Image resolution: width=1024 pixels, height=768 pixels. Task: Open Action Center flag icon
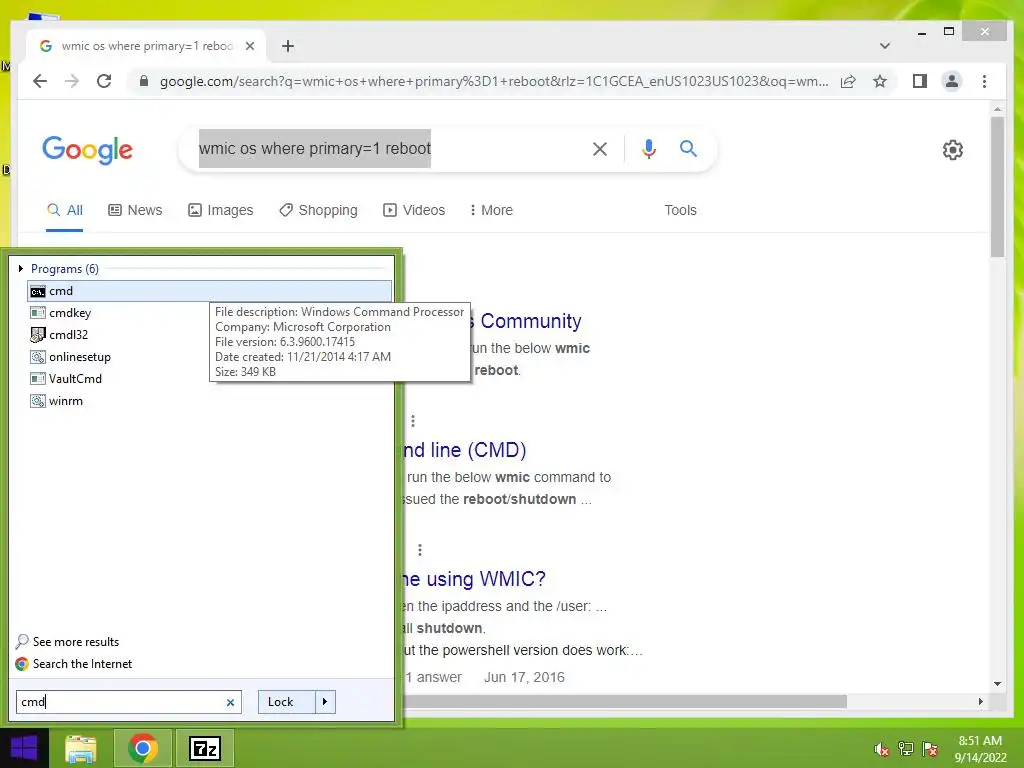pos(930,749)
